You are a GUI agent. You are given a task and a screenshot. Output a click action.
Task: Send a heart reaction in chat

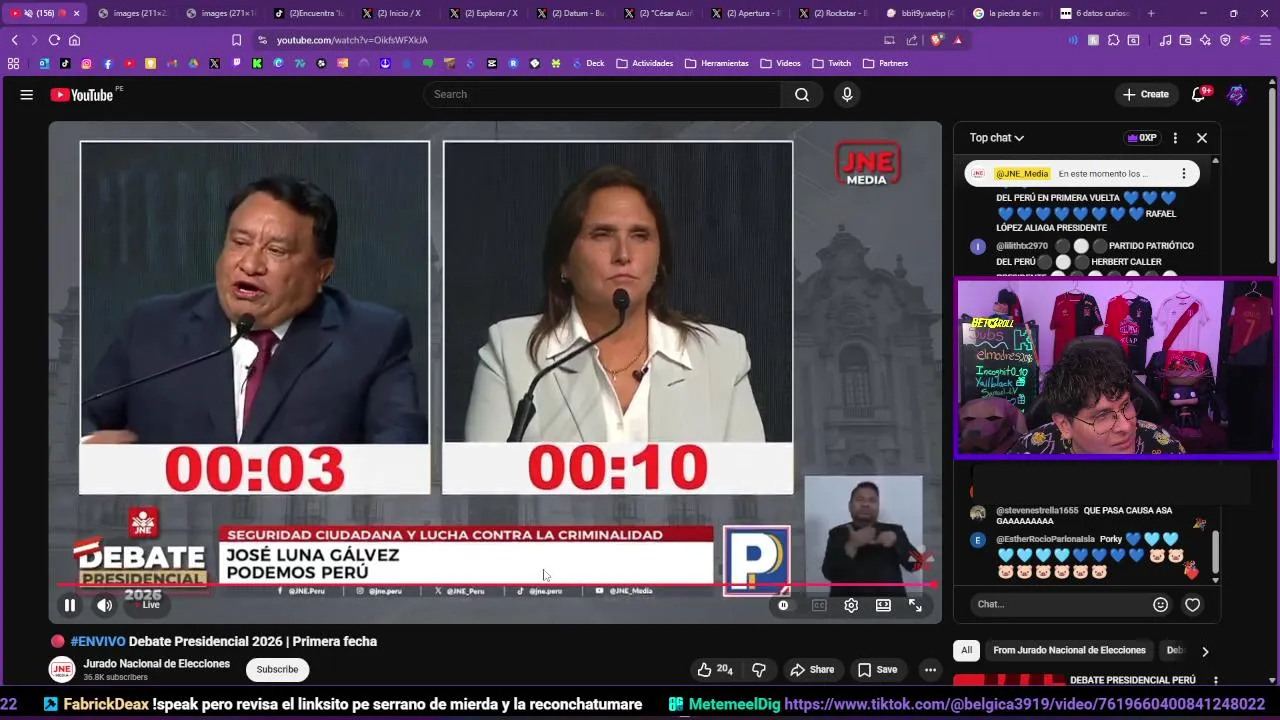[x=1192, y=604]
